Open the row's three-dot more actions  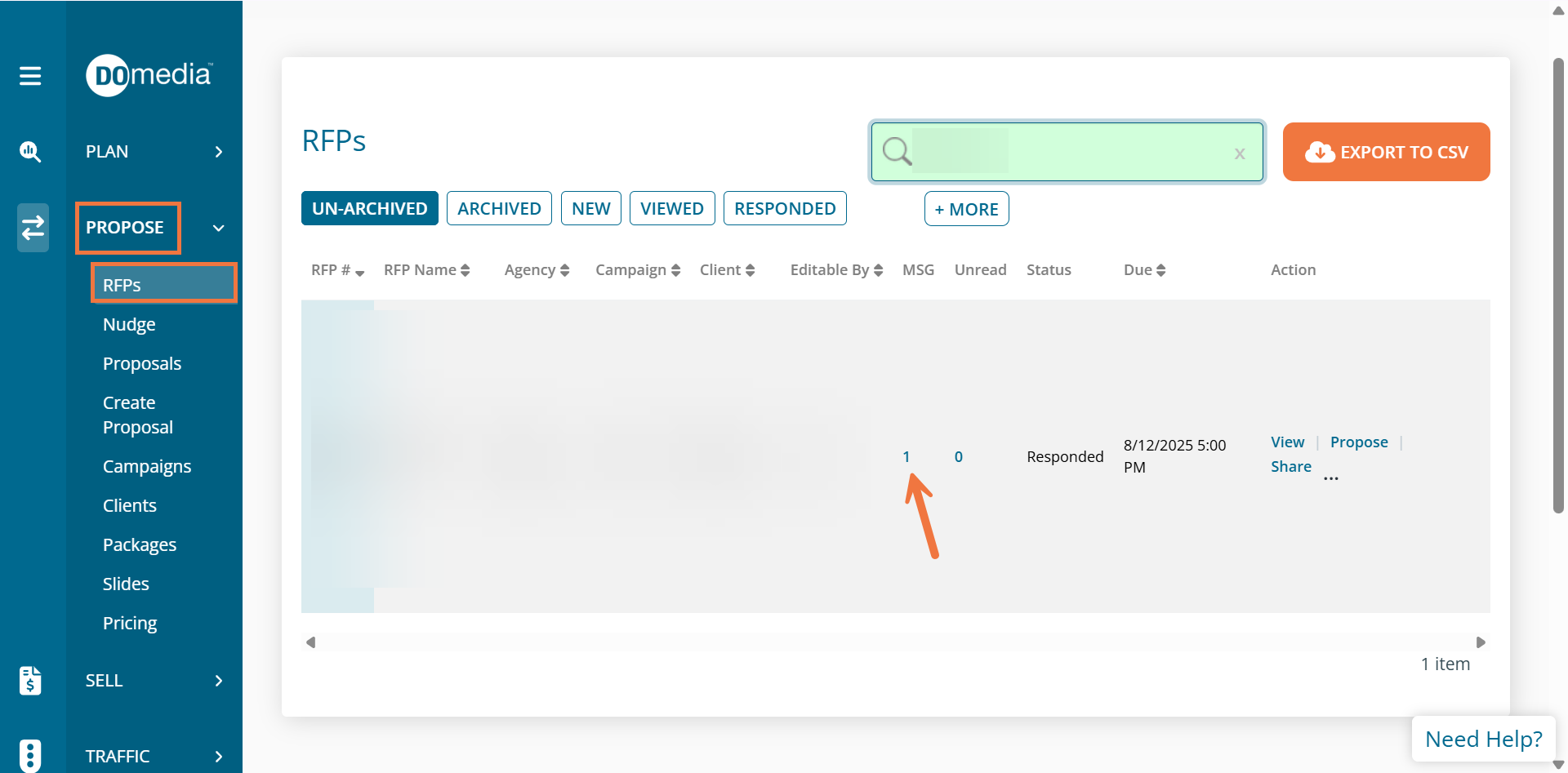tap(1330, 478)
